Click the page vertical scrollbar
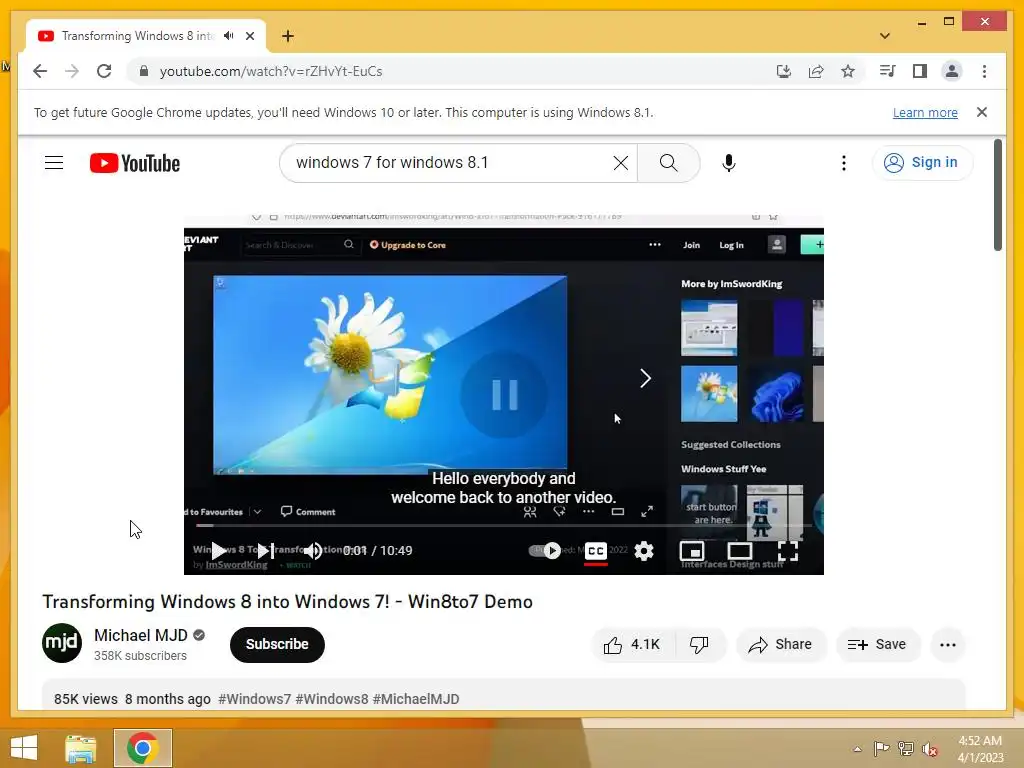The height and width of the screenshot is (768, 1024). 997,195
